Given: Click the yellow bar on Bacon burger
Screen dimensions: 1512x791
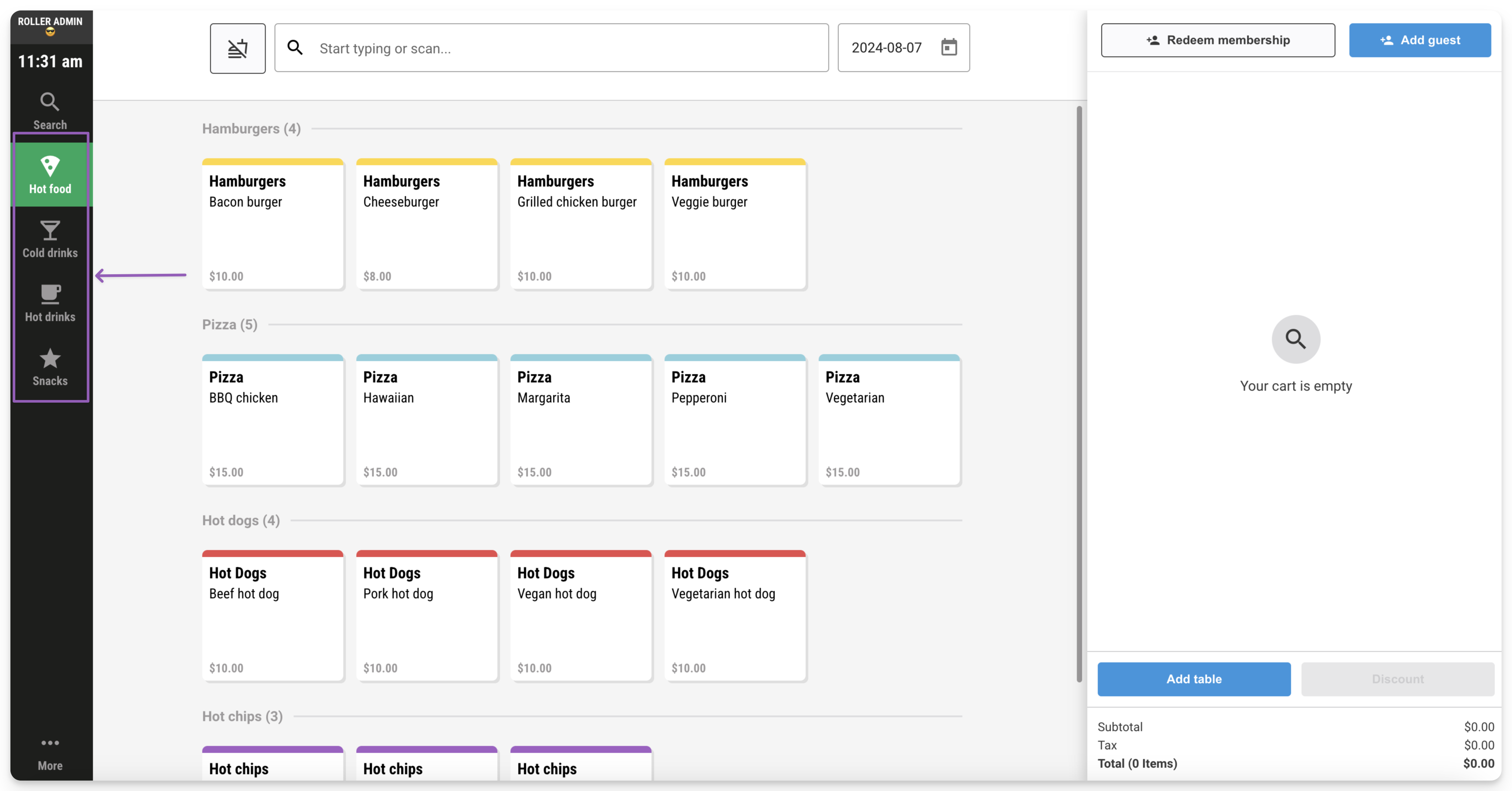Looking at the screenshot, I should pos(273,162).
